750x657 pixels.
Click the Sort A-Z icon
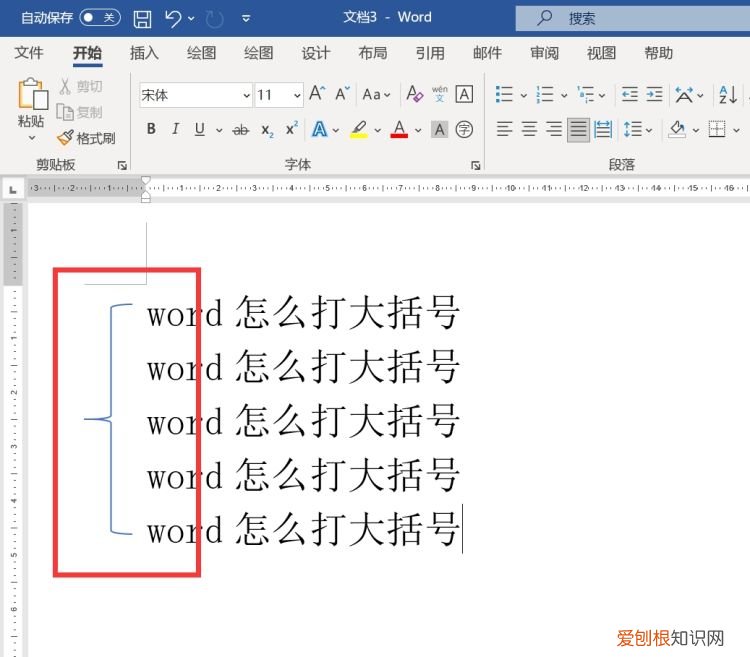pos(728,94)
